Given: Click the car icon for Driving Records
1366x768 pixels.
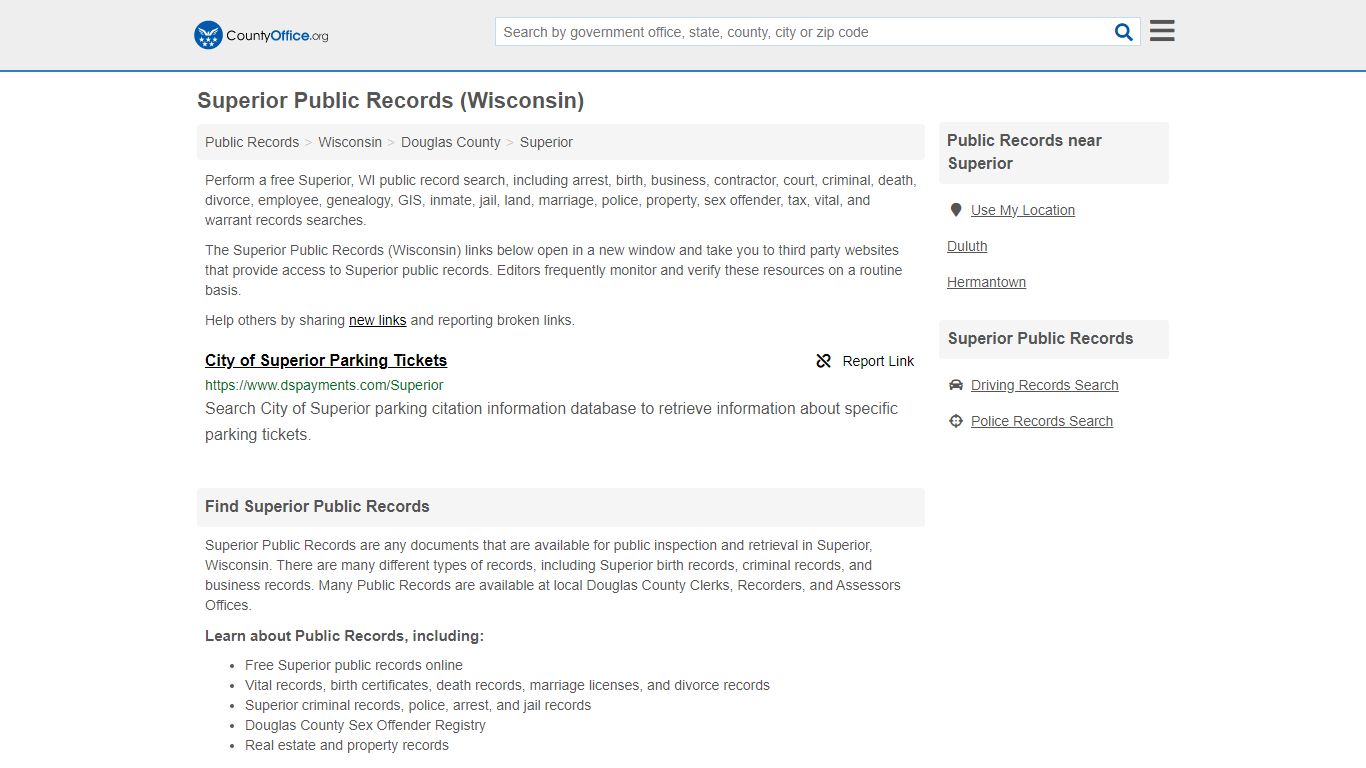Looking at the screenshot, I should [x=955, y=385].
